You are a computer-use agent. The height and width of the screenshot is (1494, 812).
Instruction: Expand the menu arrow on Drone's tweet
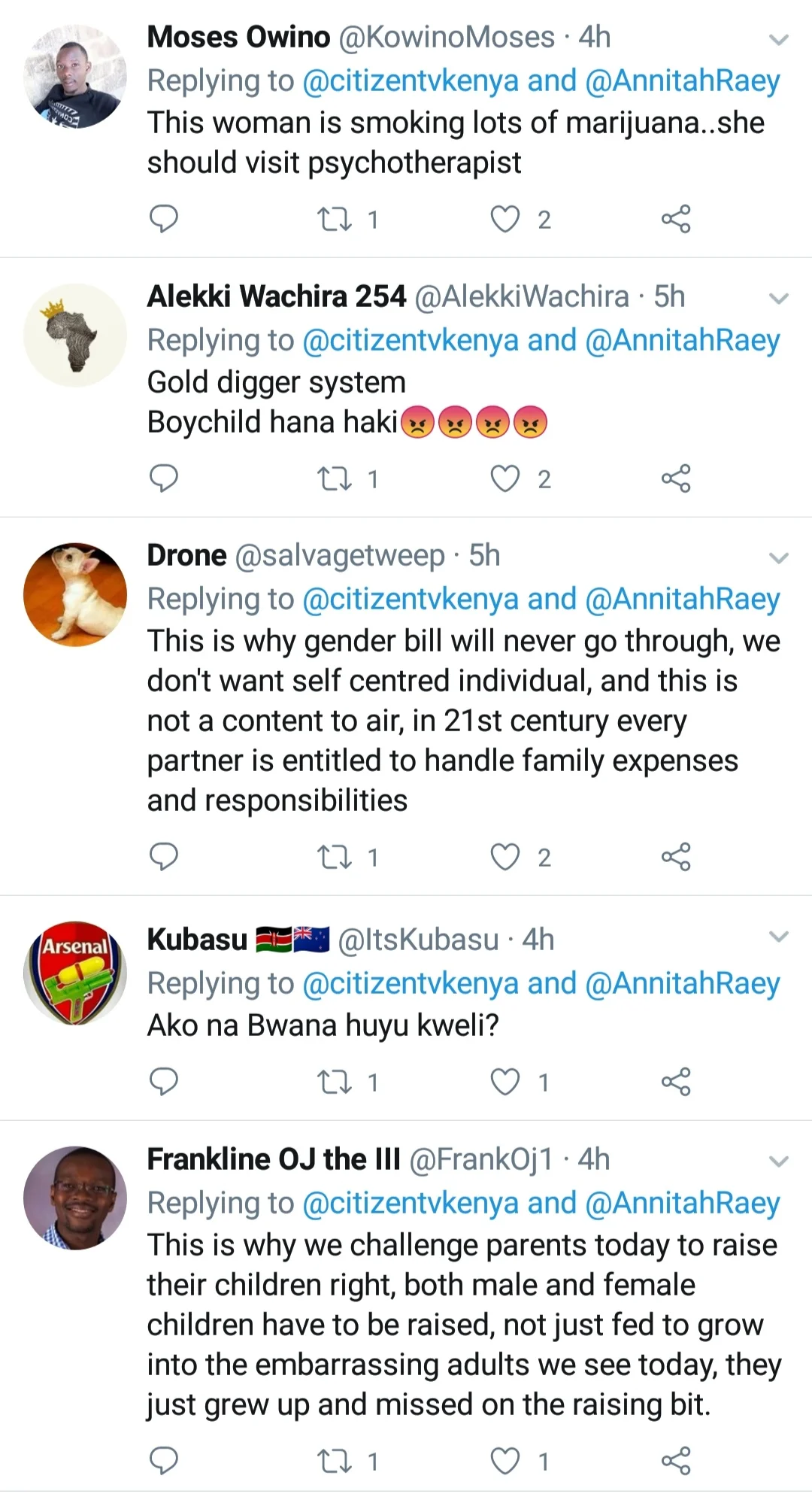(x=779, y=557)
